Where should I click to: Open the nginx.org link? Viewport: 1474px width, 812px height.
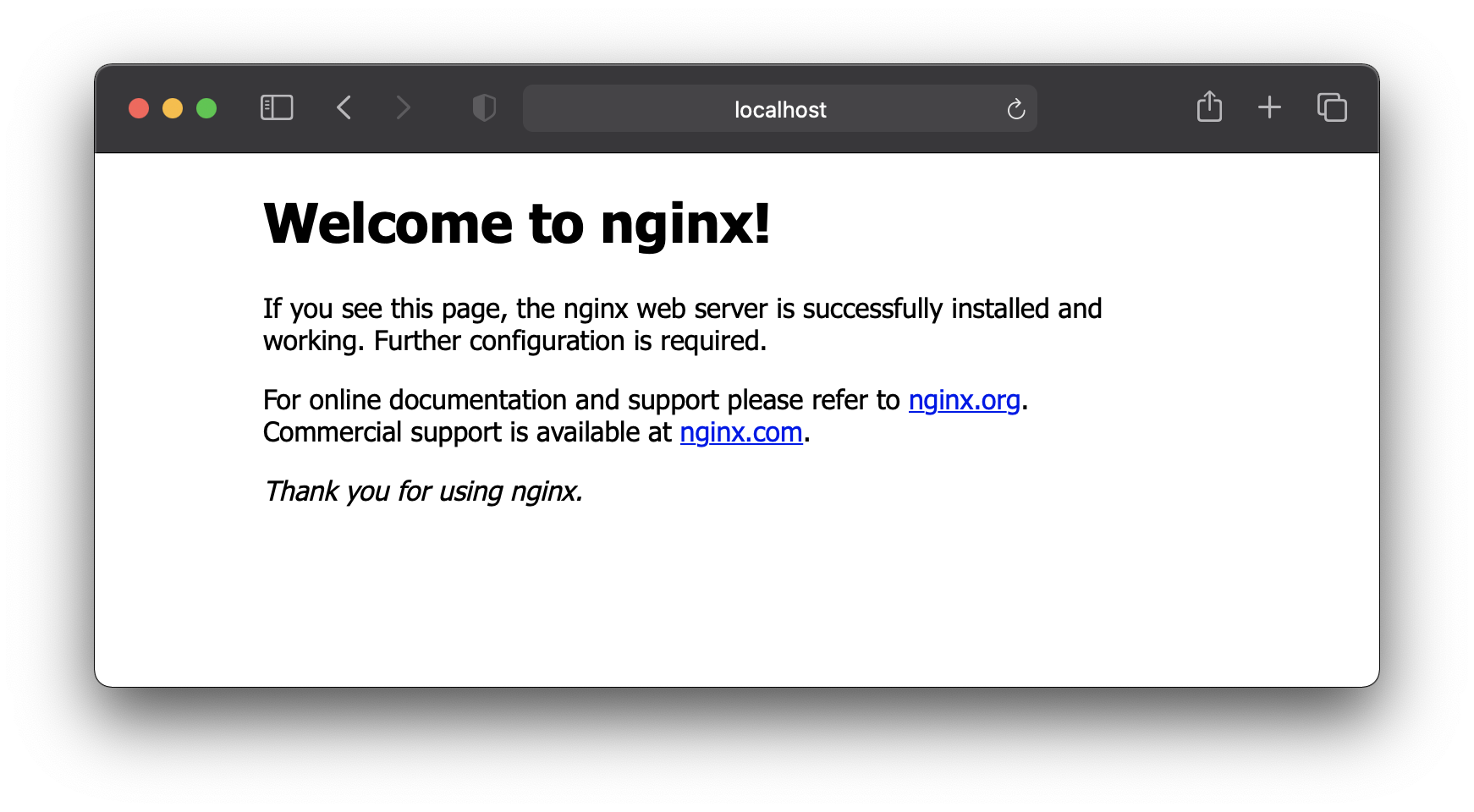tap(965, 400)
